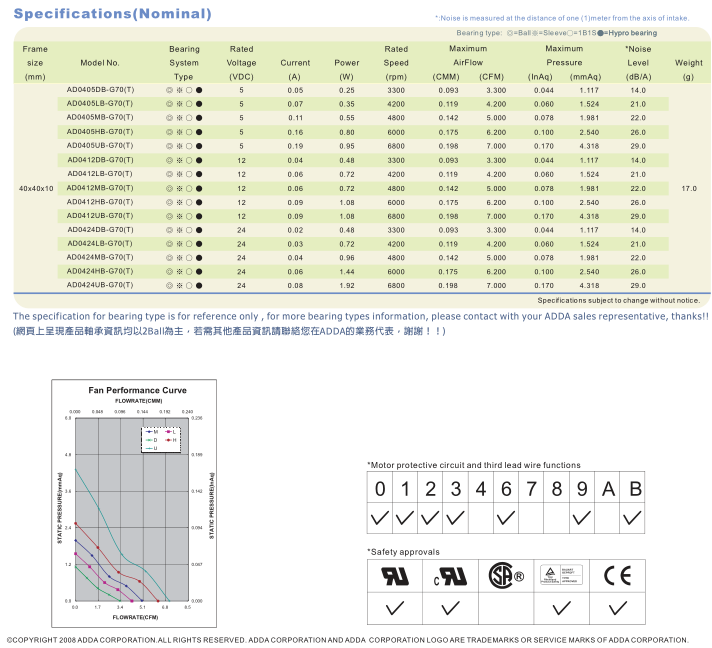Image resolution: width=712 pixels, height=648 pixels.
Task: Click the checkmark under function code 1
Action: tap(405, 518)
